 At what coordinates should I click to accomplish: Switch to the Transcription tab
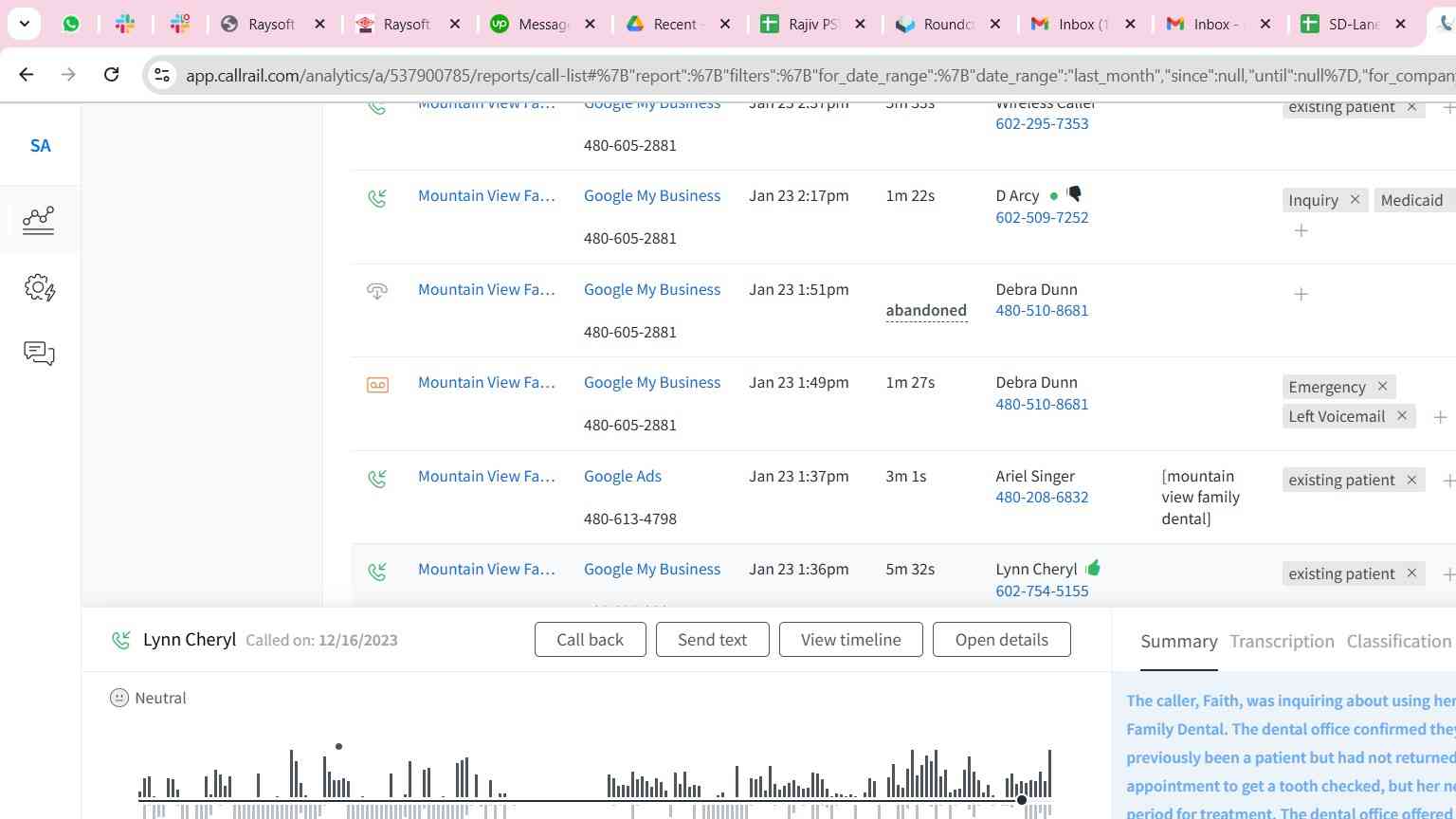1282,642
